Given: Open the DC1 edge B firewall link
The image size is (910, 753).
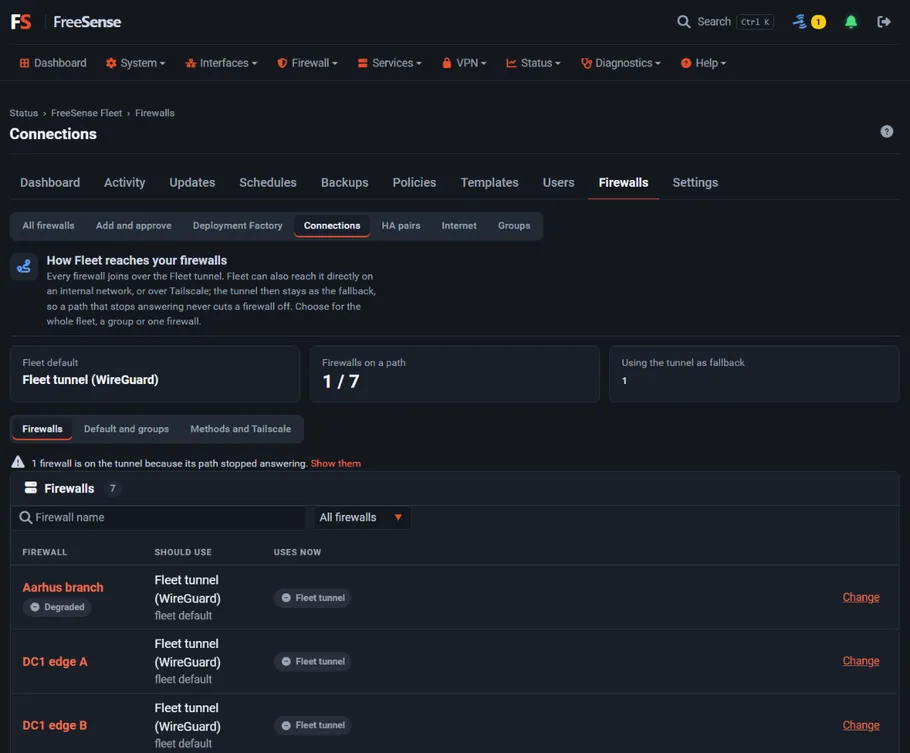Looking at the screenshot, I should point(55,726).
